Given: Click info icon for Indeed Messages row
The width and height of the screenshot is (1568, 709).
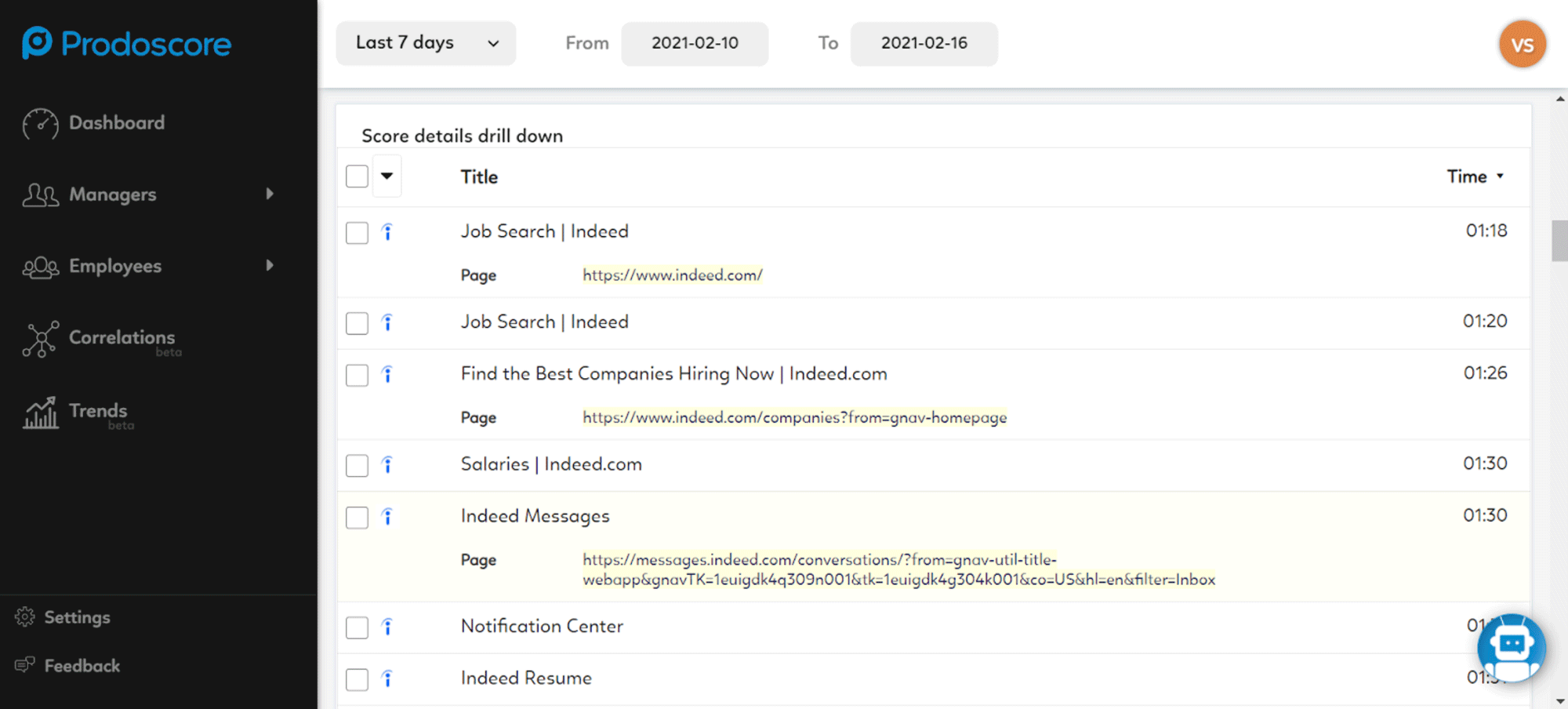Looking at the screenshot, I should 387,517.
